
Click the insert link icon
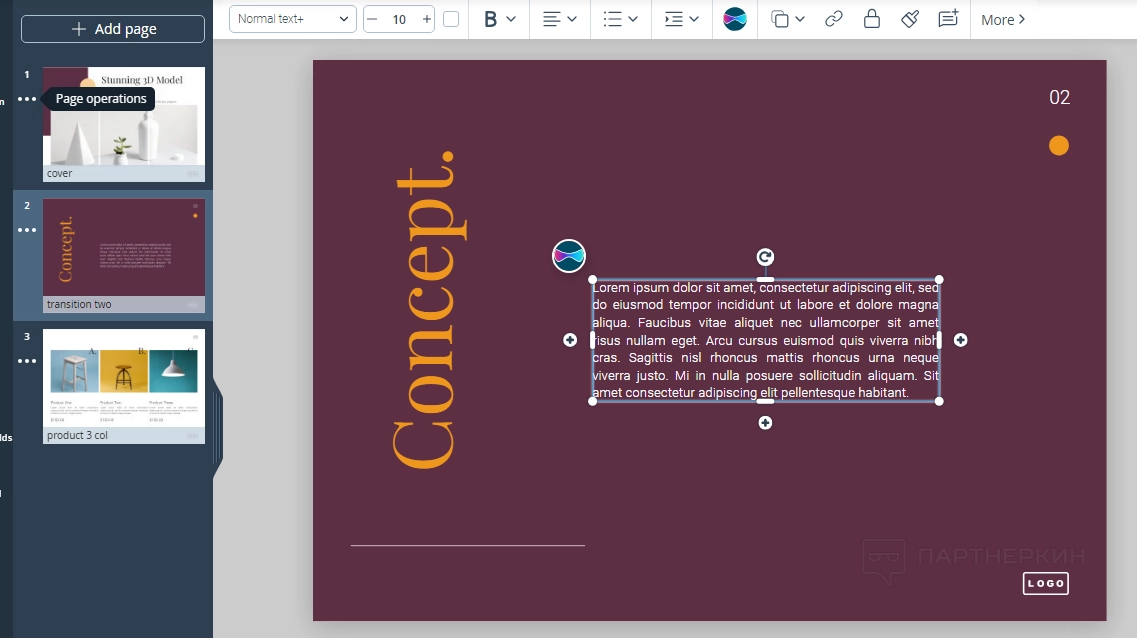click(834, 19)
